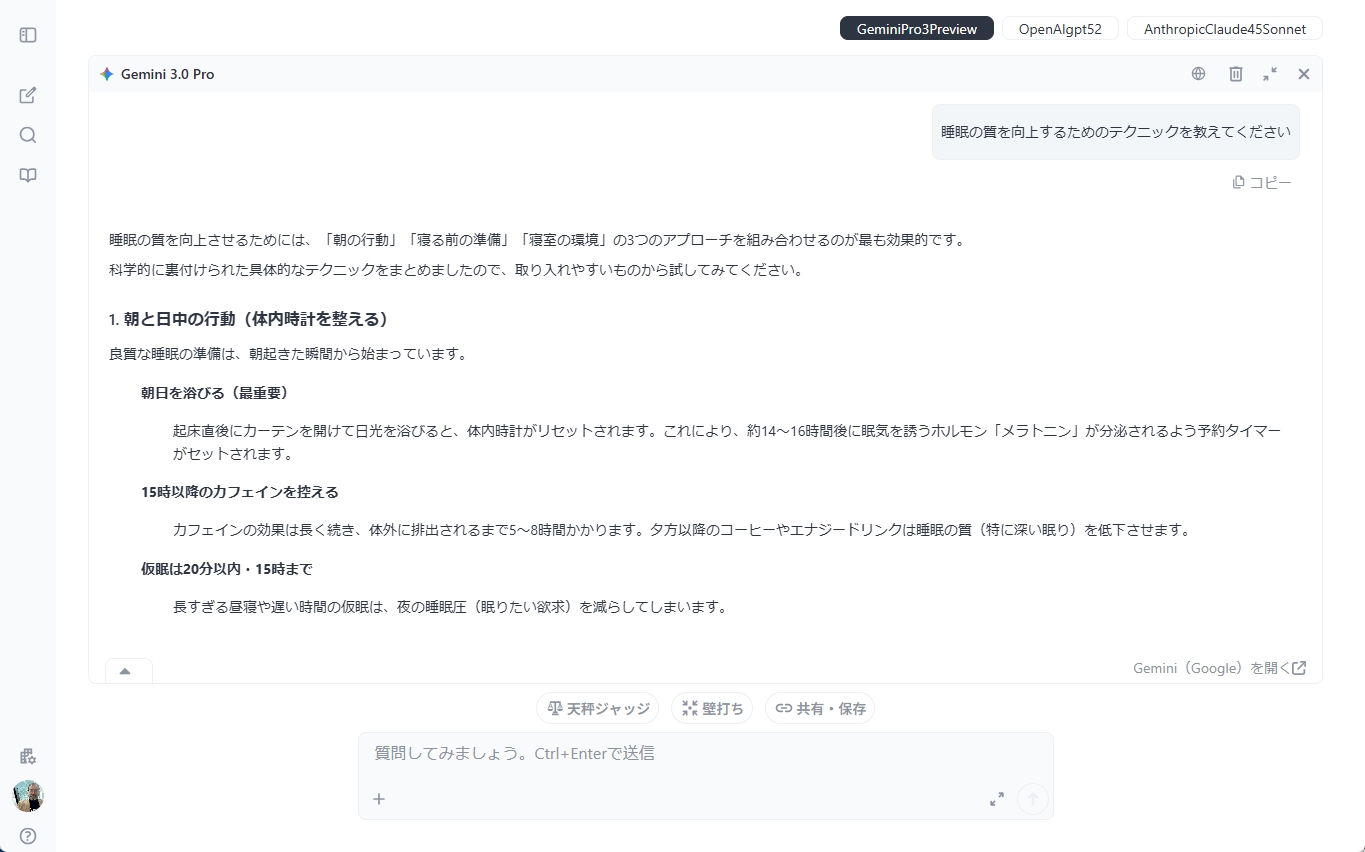Open Gemini（Google）via the link

[1219, 667]
